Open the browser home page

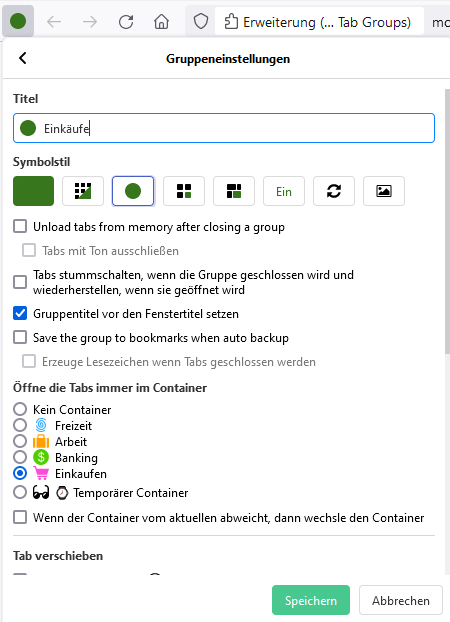click(161, 22)
